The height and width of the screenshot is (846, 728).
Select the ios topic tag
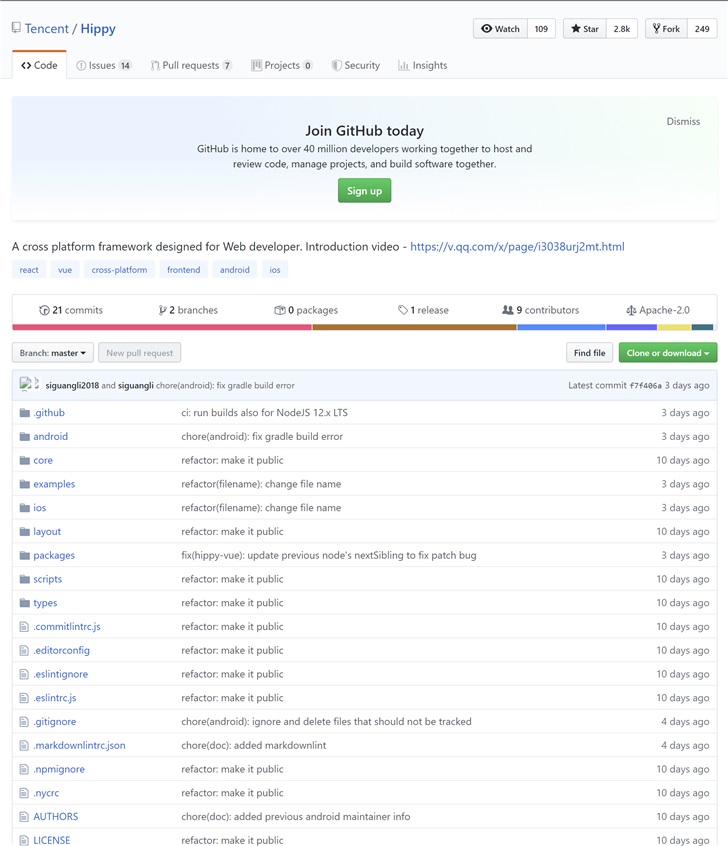click(275, 270)
